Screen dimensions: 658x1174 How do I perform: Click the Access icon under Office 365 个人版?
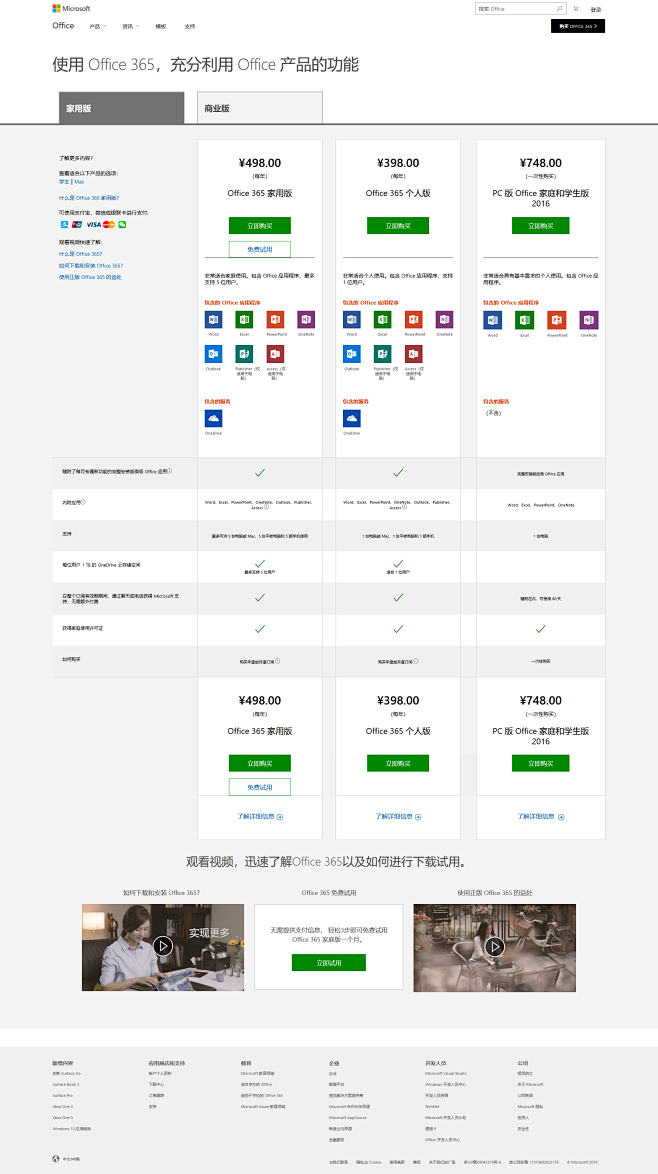(413, 354)
